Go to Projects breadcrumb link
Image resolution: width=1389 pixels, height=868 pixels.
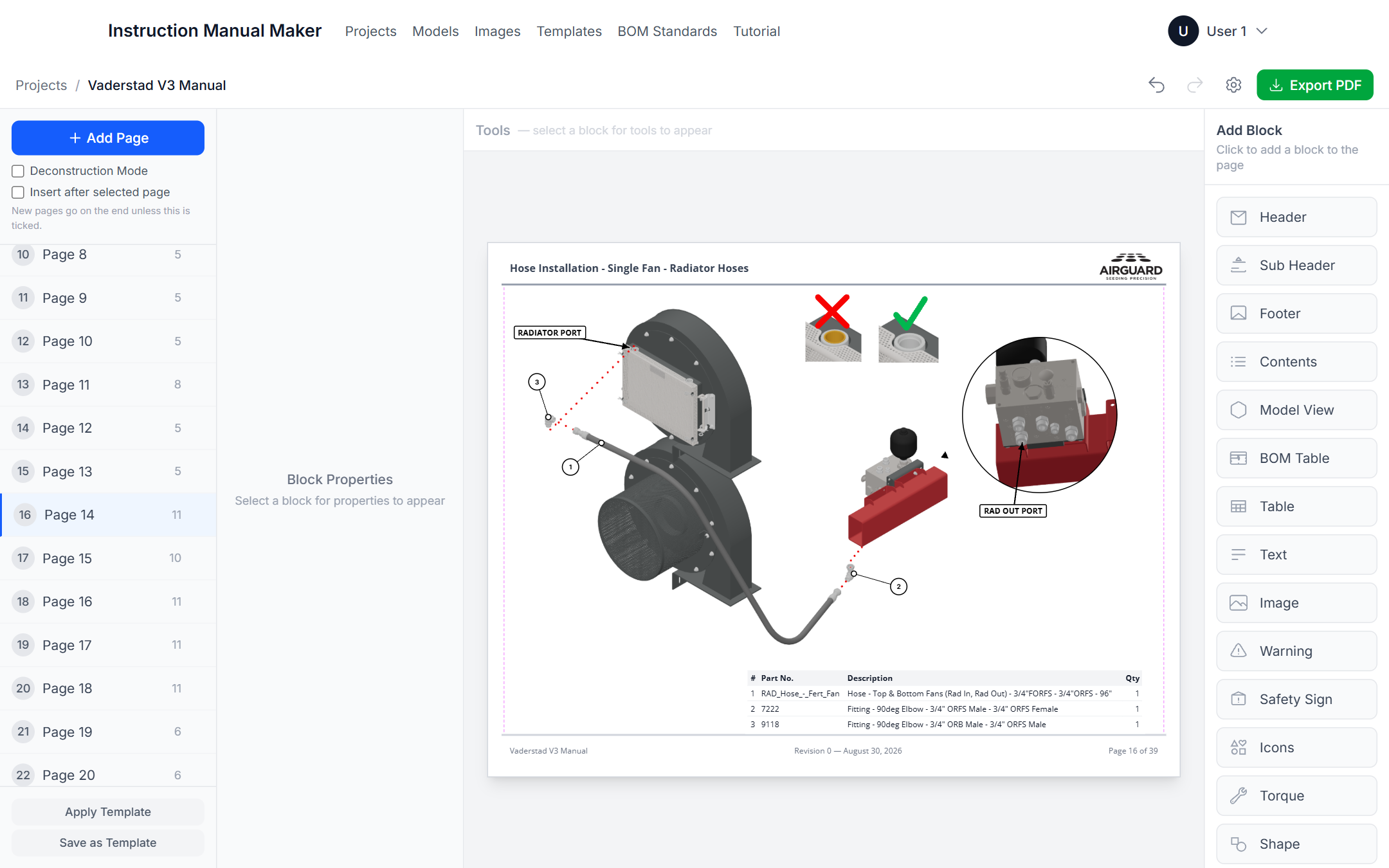[x=41, y=85]
